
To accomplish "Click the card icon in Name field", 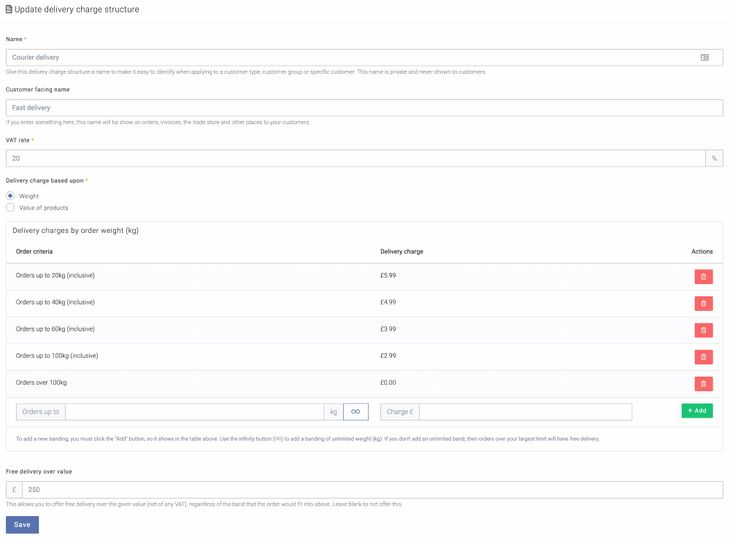I will 705,58.
